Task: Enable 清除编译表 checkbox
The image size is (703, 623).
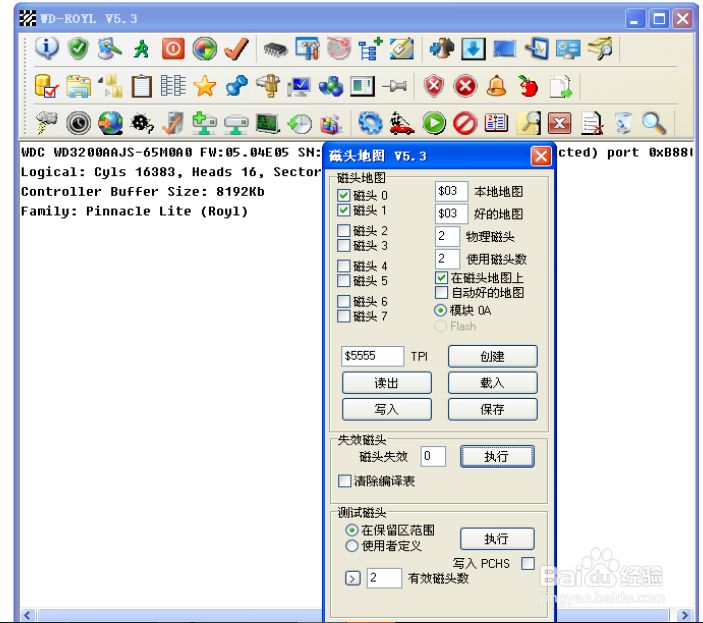Action: 344,481
